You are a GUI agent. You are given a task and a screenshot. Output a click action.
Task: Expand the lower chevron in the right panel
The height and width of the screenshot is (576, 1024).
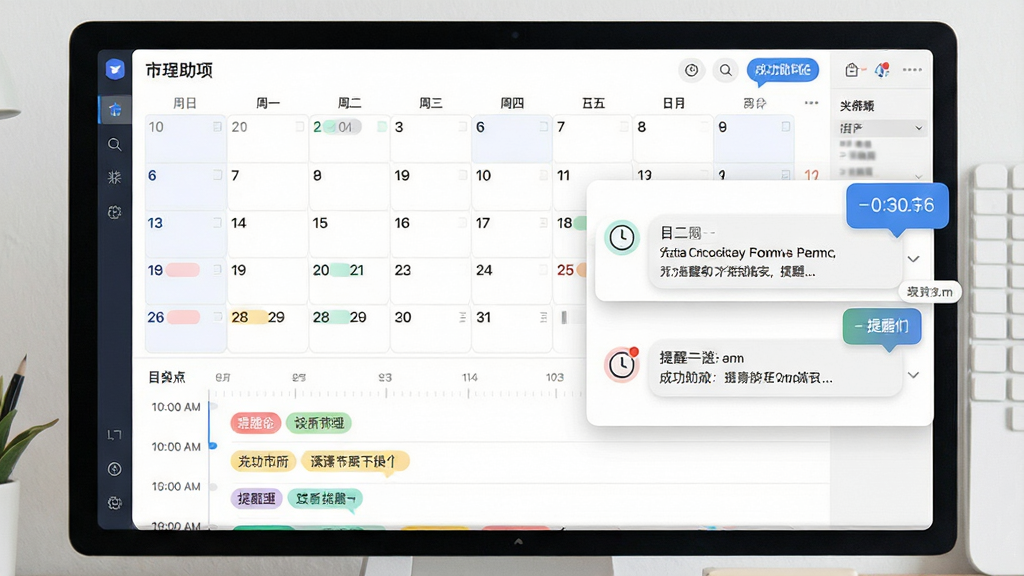[918, 176]
